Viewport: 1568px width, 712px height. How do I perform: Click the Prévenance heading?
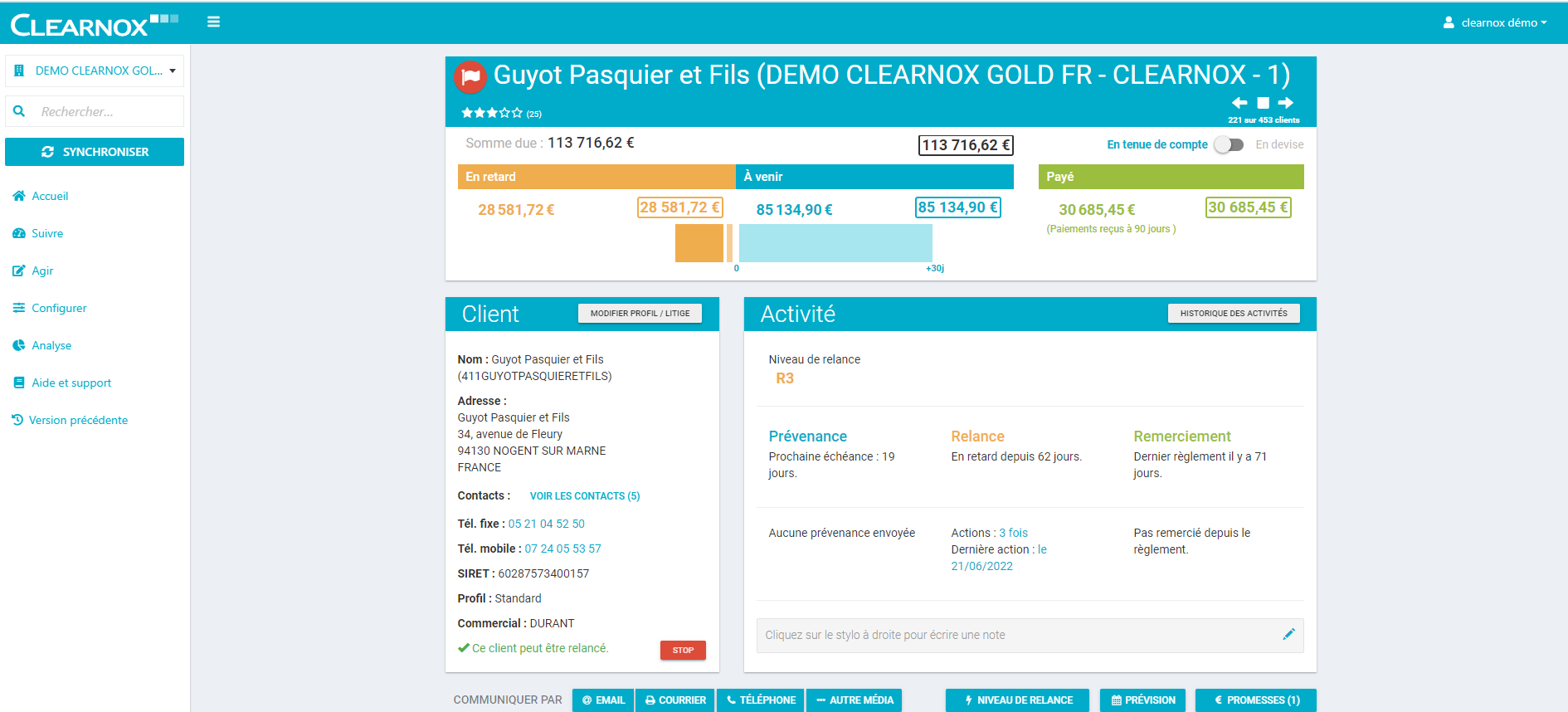point(807,436)
